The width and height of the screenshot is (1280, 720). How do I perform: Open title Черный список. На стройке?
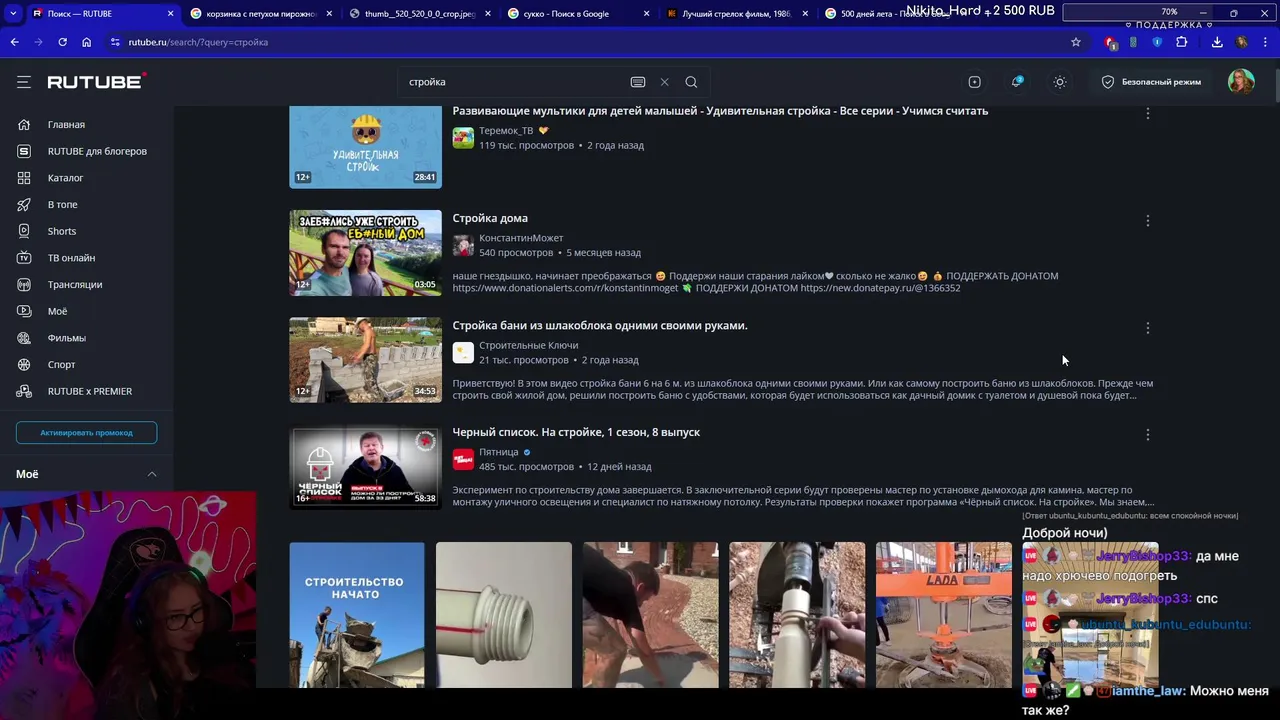[x=576, y=432]
